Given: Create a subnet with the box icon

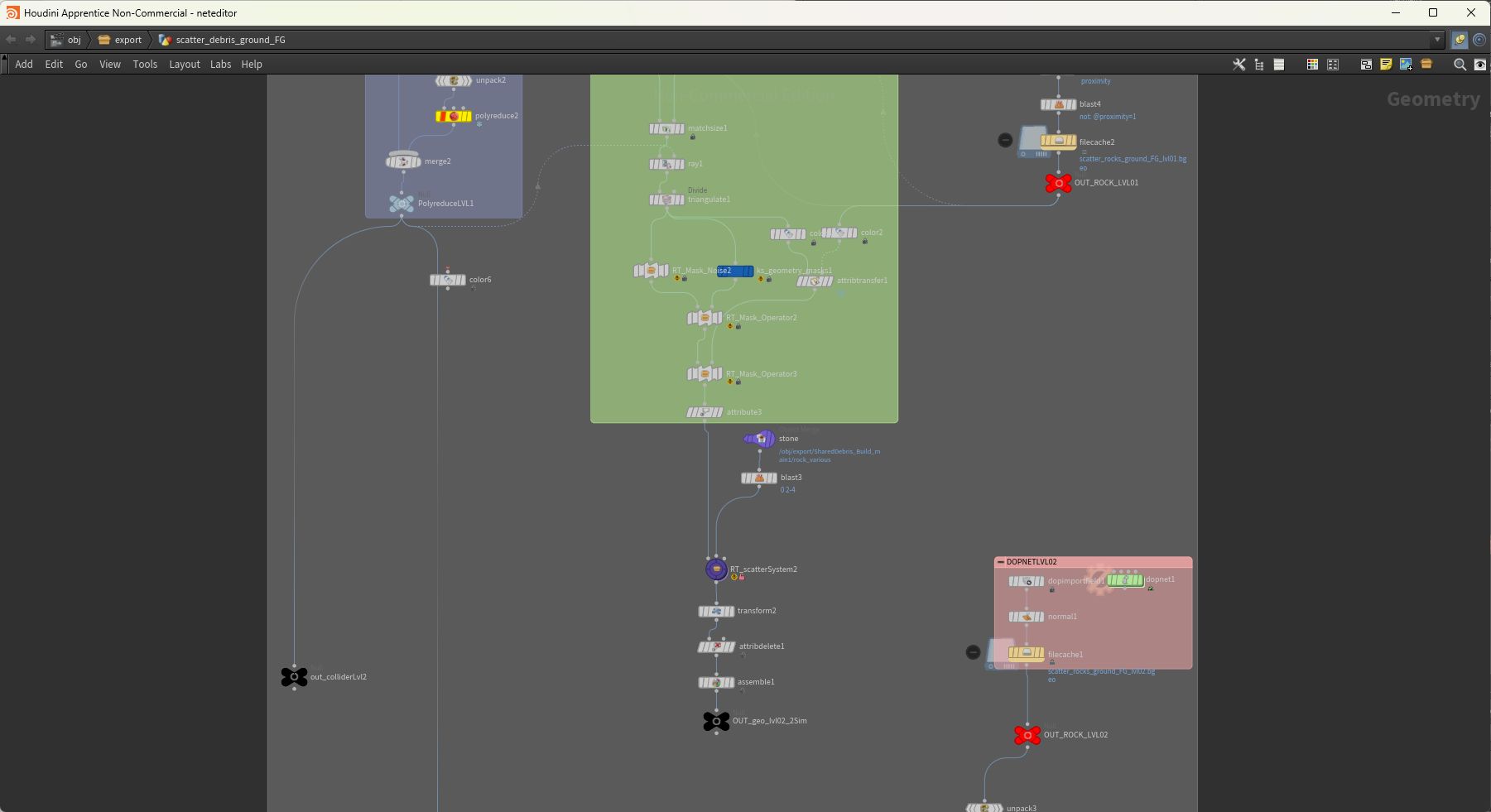Looking at the screenshot, I should pyautogui.click(x=1426, y=64).
